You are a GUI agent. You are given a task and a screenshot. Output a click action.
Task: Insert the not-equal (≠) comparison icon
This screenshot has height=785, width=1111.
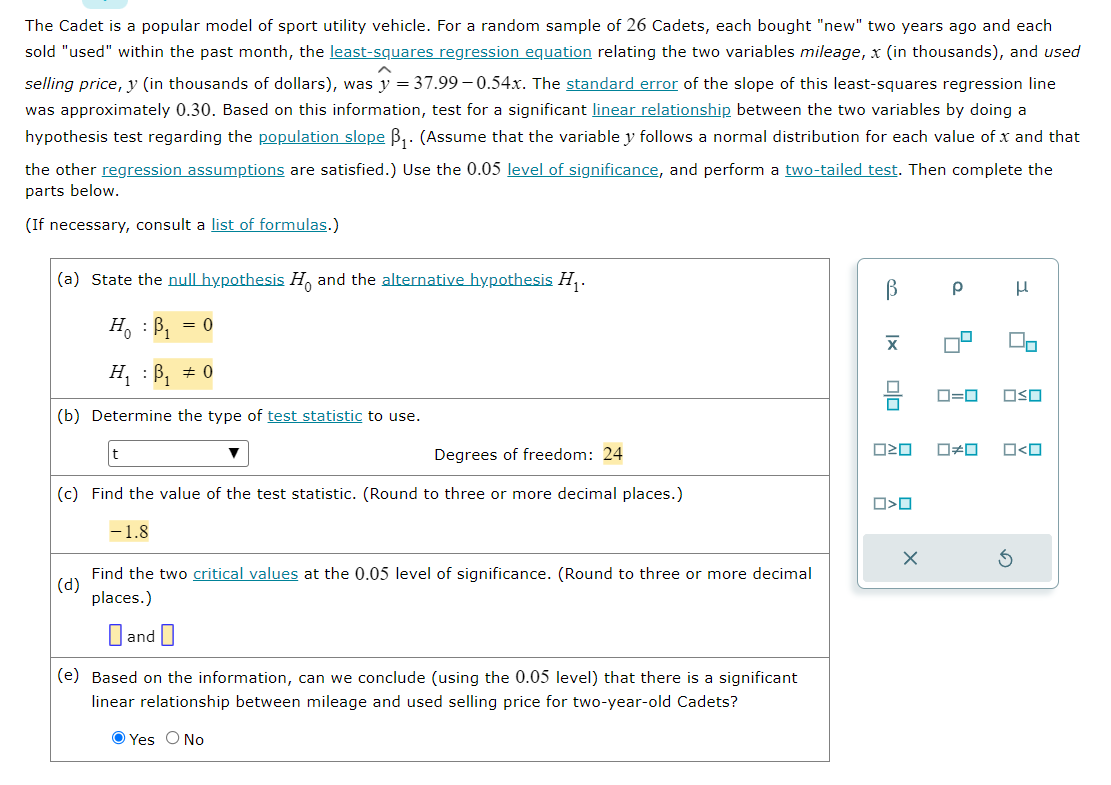click(957, 449)
